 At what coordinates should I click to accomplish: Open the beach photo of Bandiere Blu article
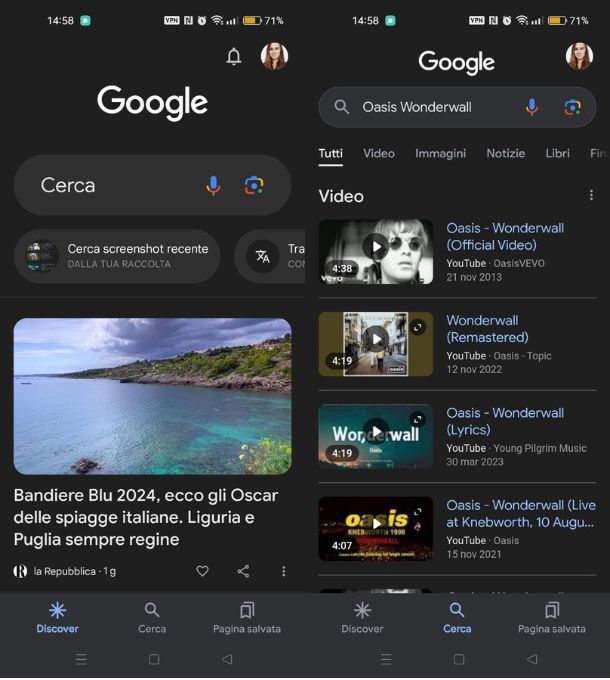[153, 396]
